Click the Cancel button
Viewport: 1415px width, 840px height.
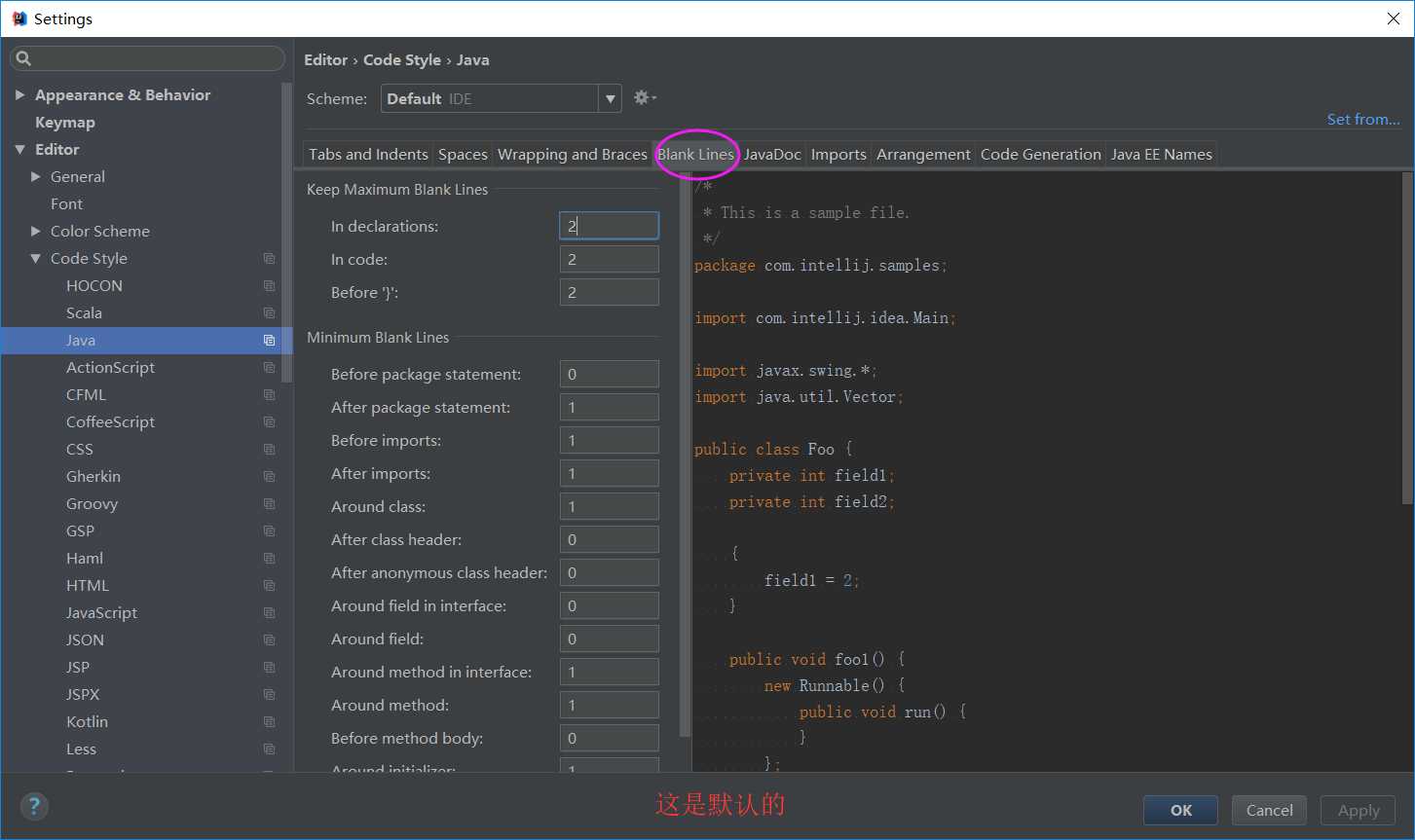click(x=1270, y=810)
